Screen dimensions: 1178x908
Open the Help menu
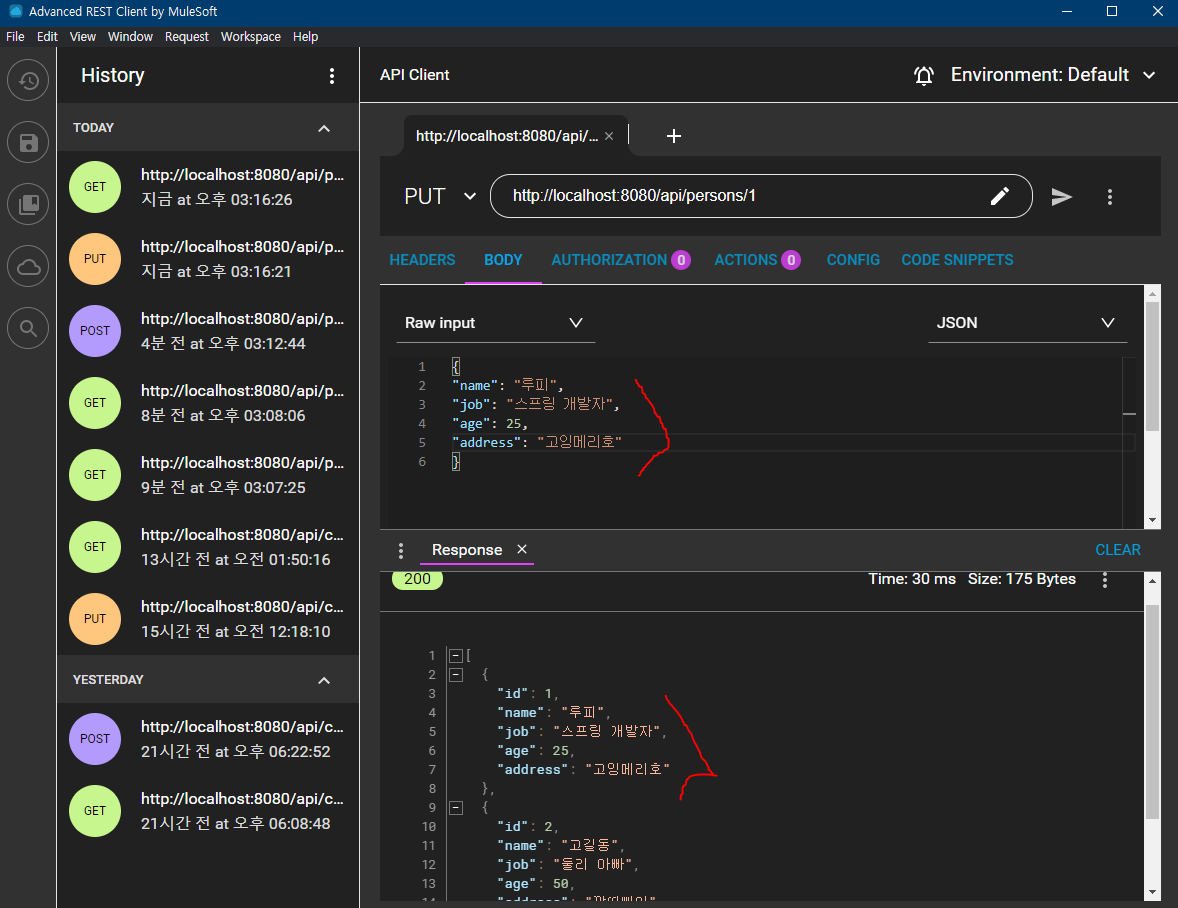(305, 37)
